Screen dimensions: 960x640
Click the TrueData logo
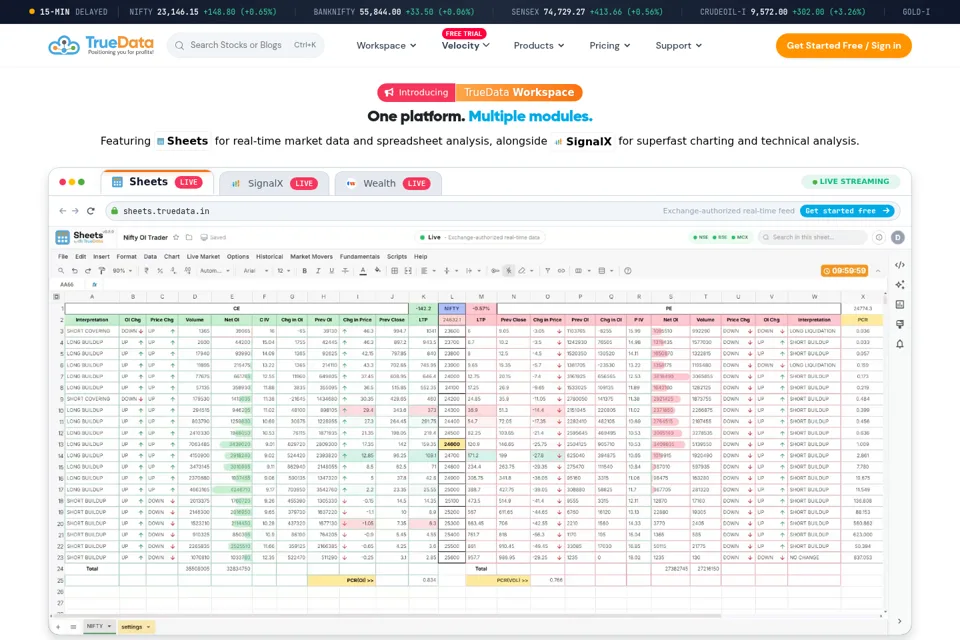101,45
